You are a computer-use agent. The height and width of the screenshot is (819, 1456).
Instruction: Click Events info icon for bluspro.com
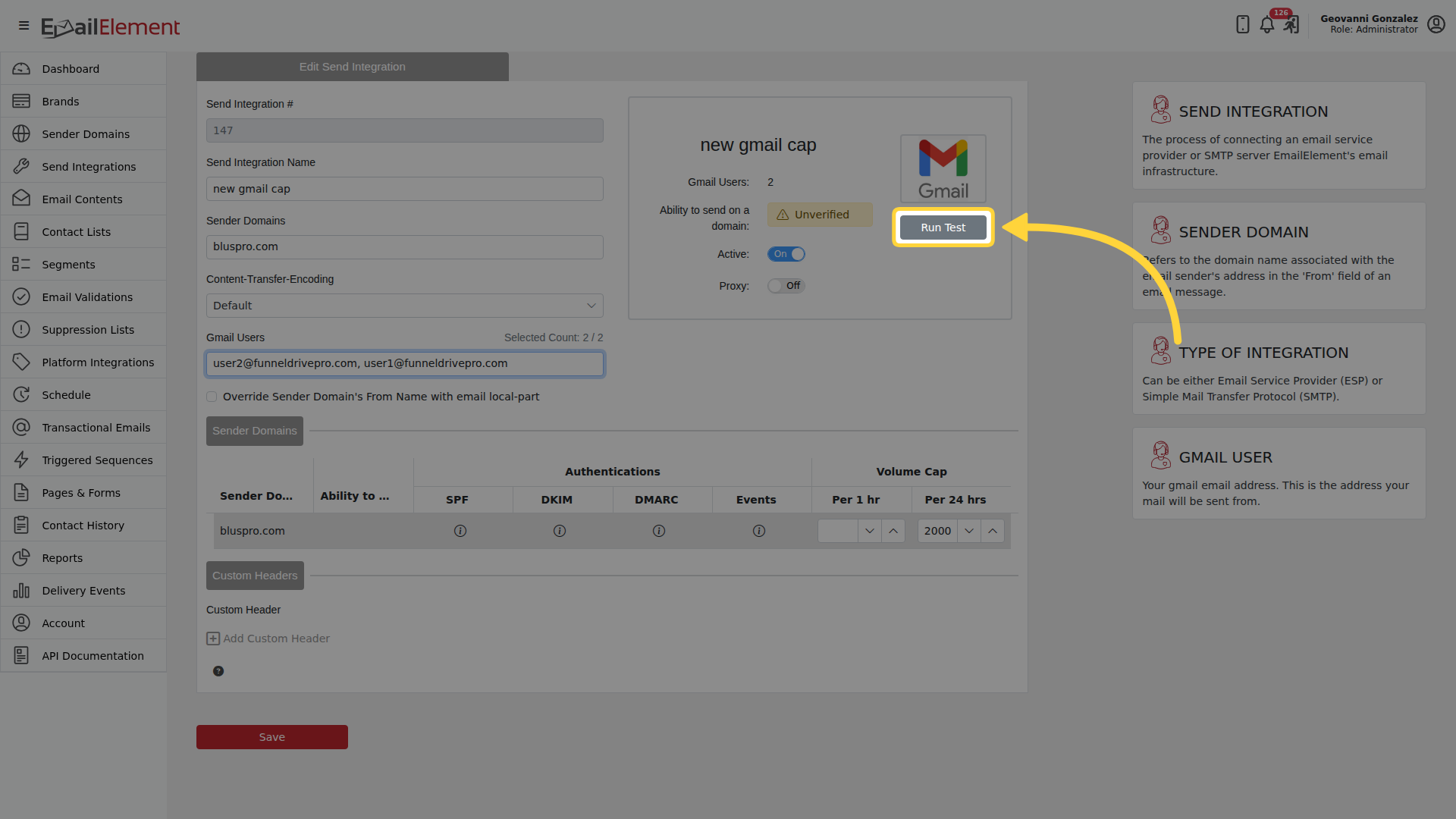point(758,531)
